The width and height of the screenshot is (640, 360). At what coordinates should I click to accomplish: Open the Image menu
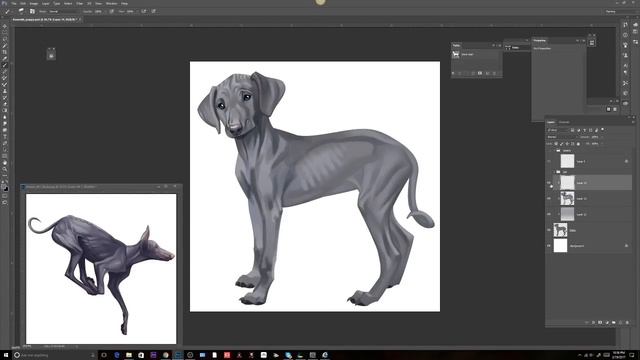coord(34,3)
